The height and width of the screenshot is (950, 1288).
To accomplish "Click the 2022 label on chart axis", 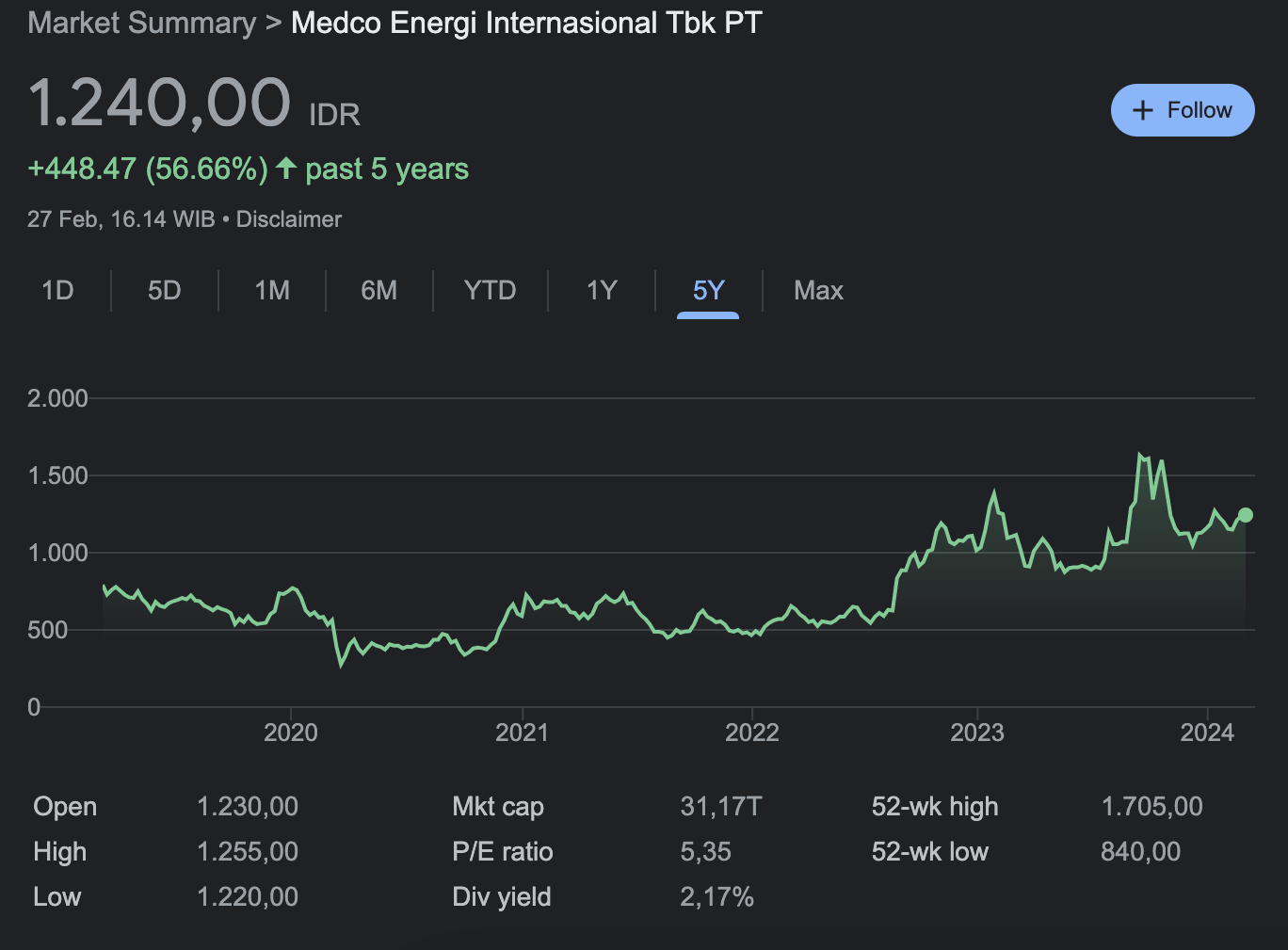I will pyautogui.click(x=751, y=733).
